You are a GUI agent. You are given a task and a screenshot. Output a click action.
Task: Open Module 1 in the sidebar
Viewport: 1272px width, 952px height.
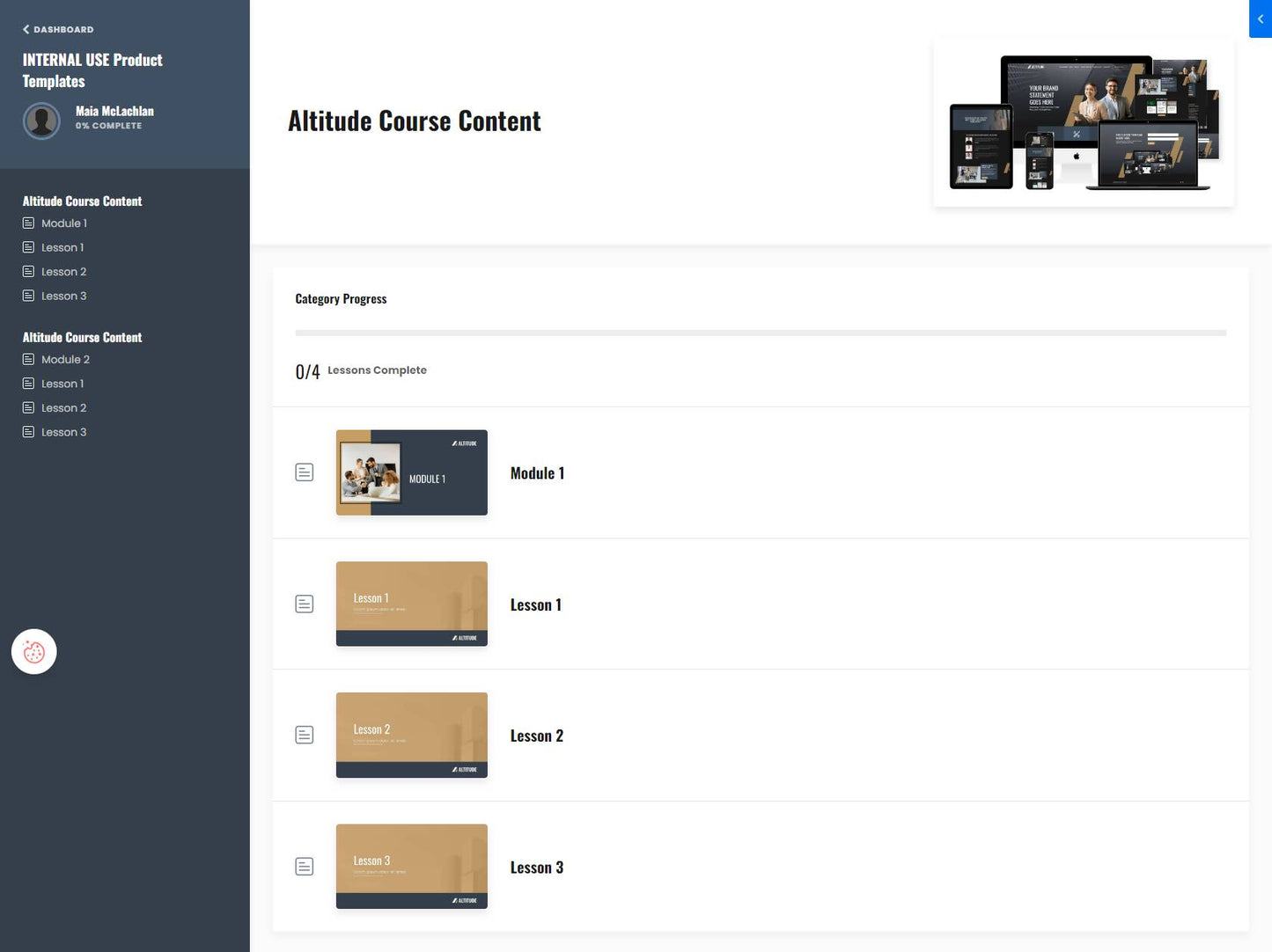(x=63, y=223)
